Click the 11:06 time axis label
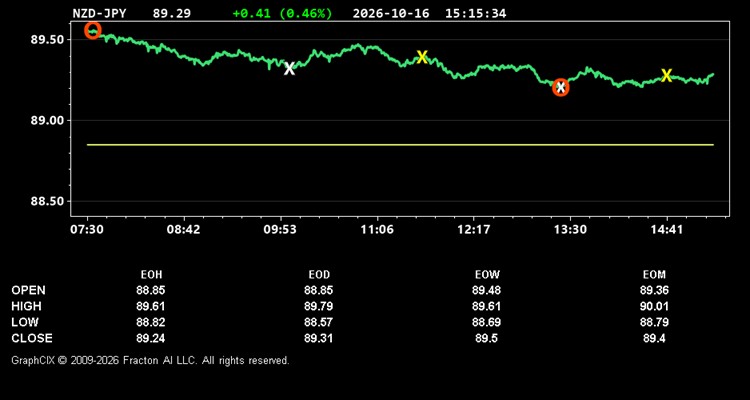Image resolution: width=750 pixels, height=400 pixels. [377, 230]
